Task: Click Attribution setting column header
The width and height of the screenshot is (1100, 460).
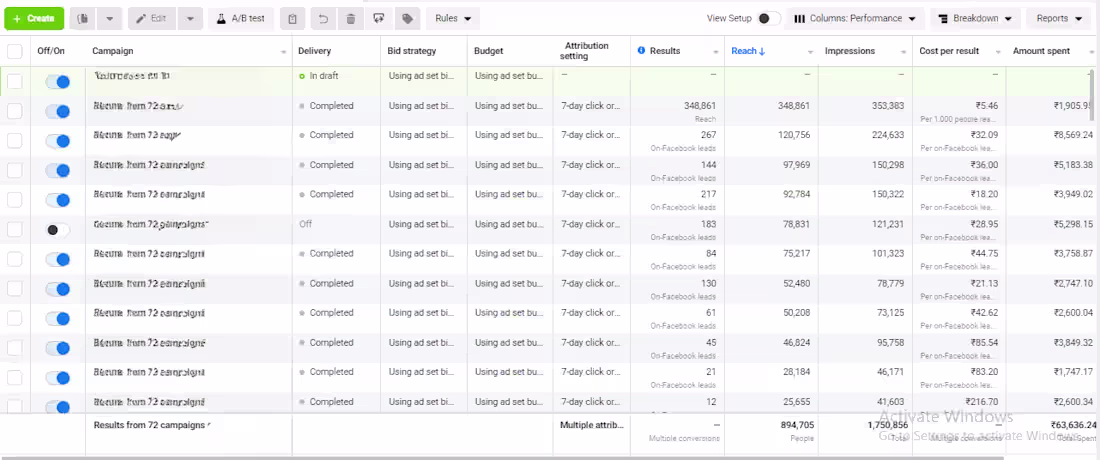Action: pyautogui.click(x=584, y=51)
